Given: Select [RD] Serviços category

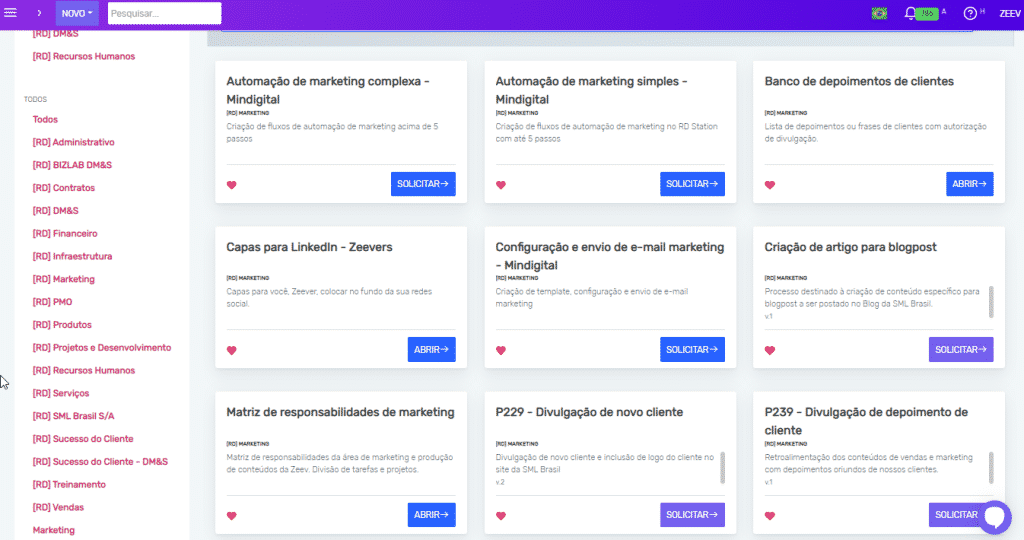Looking at the screenshot, I should (x=61, y=394).
